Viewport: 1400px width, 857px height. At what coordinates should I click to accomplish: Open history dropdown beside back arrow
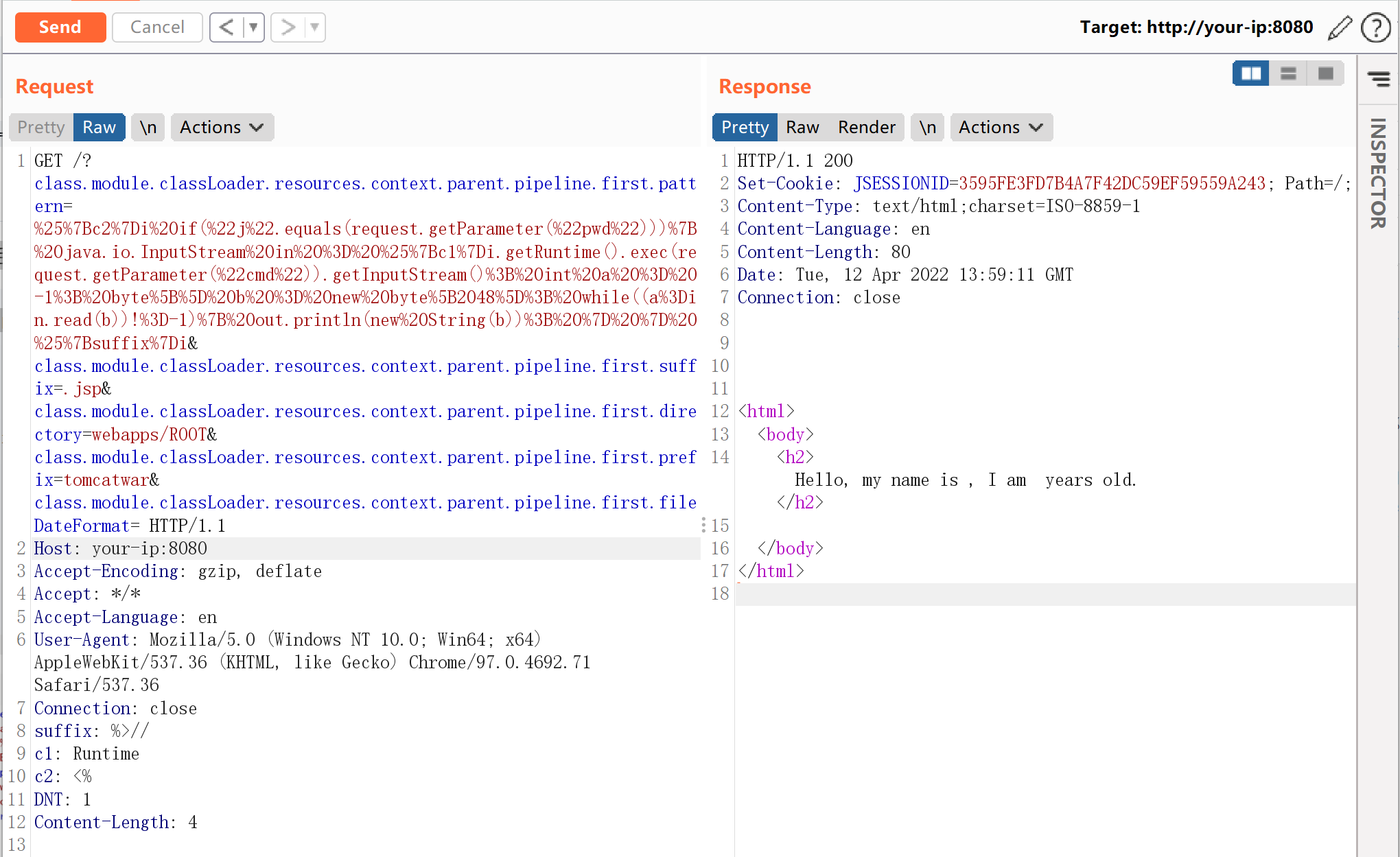(253, 27)
